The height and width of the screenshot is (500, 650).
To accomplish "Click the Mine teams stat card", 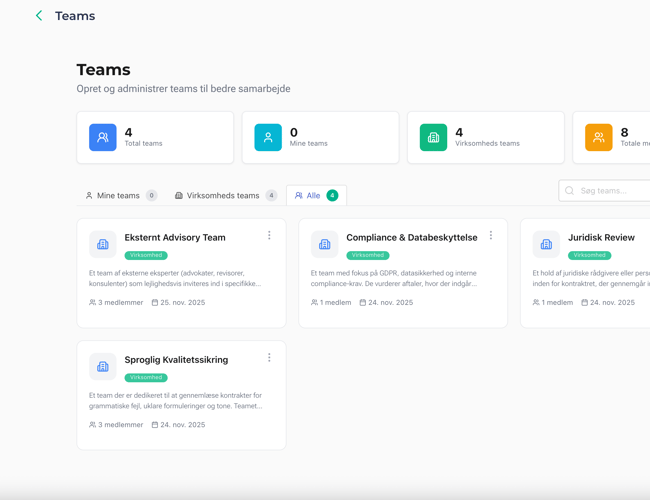I will [x=320, y=137].
